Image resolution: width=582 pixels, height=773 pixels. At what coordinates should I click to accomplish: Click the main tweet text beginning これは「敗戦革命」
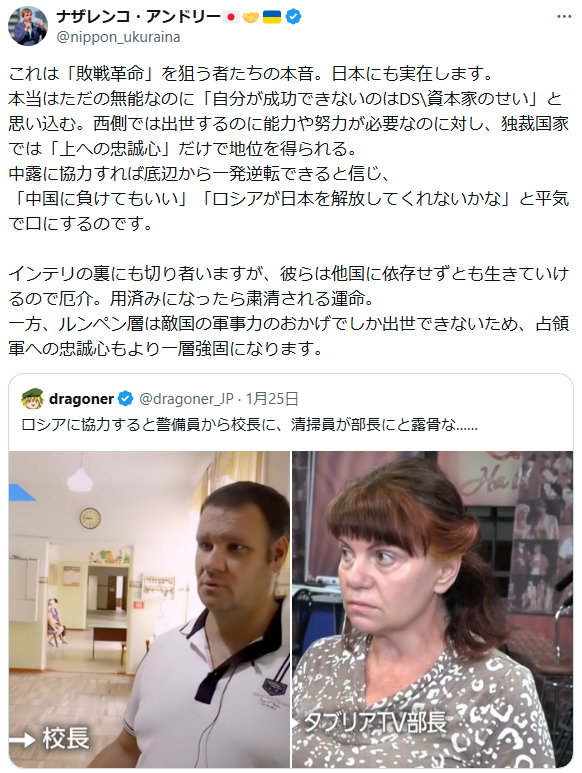(x=289, y=148)
